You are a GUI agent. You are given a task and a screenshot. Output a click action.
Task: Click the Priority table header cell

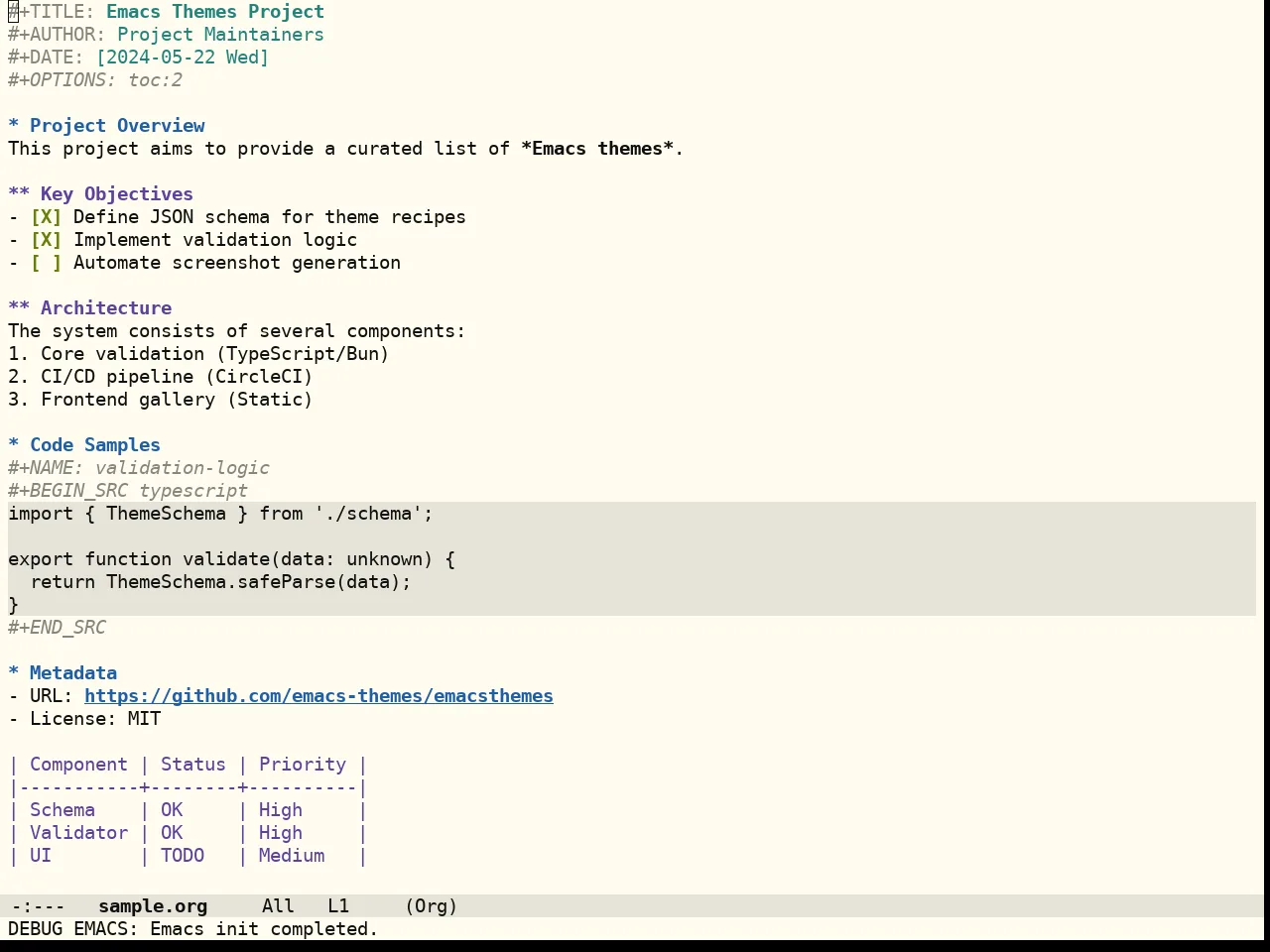[x=303, y=765]
